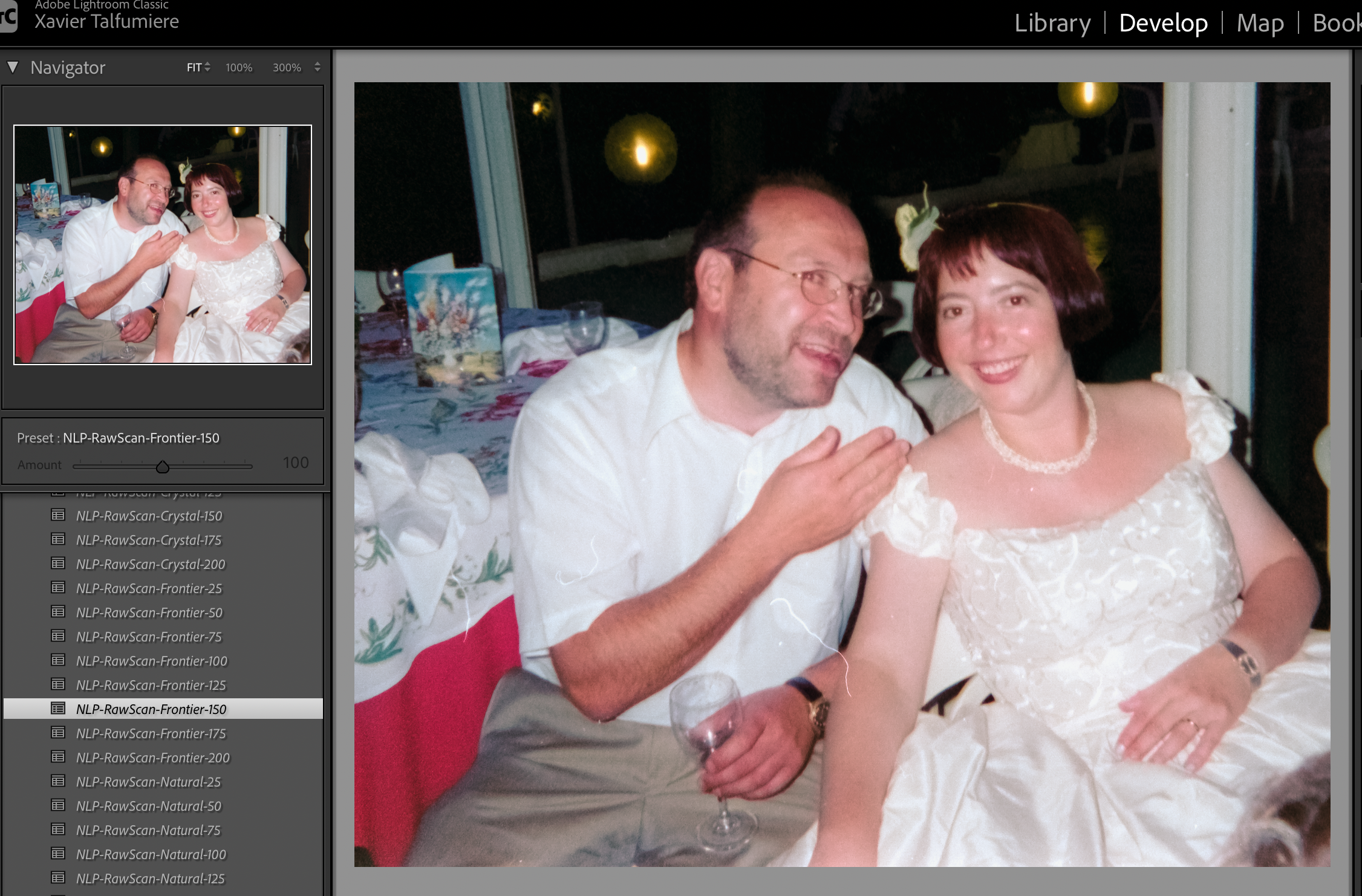Set navigator zoom to 100%
This screenshot has width=1362, height=896.
tap(239, 68)
